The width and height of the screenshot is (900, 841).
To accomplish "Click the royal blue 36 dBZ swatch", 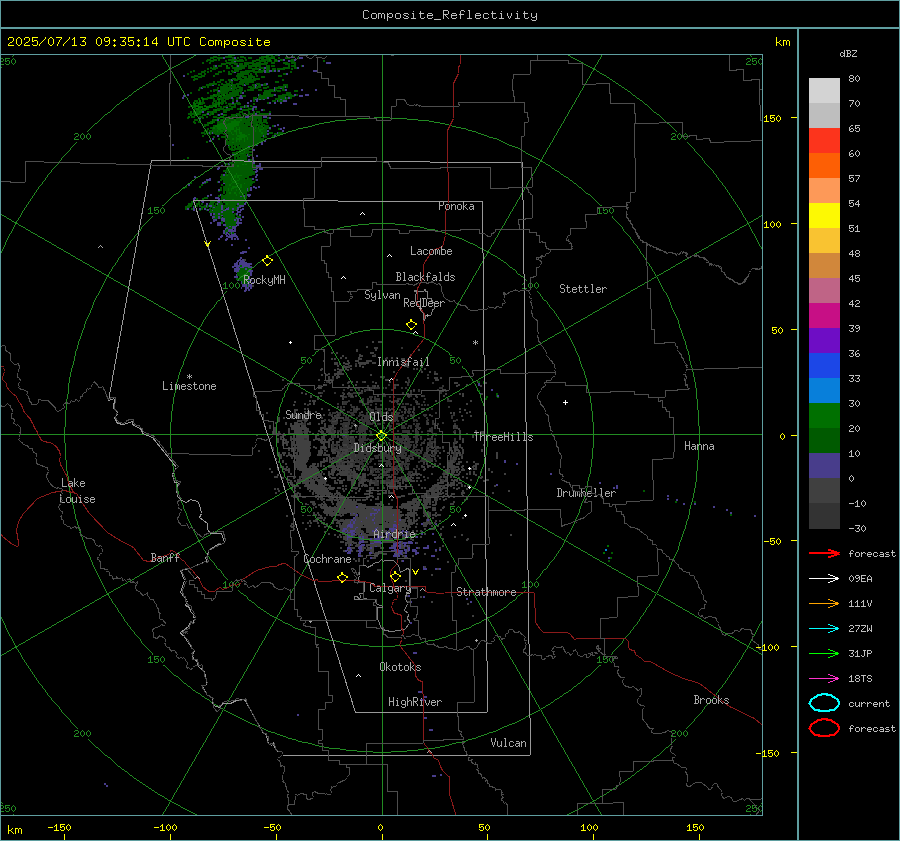I will (x=824, y=365).
